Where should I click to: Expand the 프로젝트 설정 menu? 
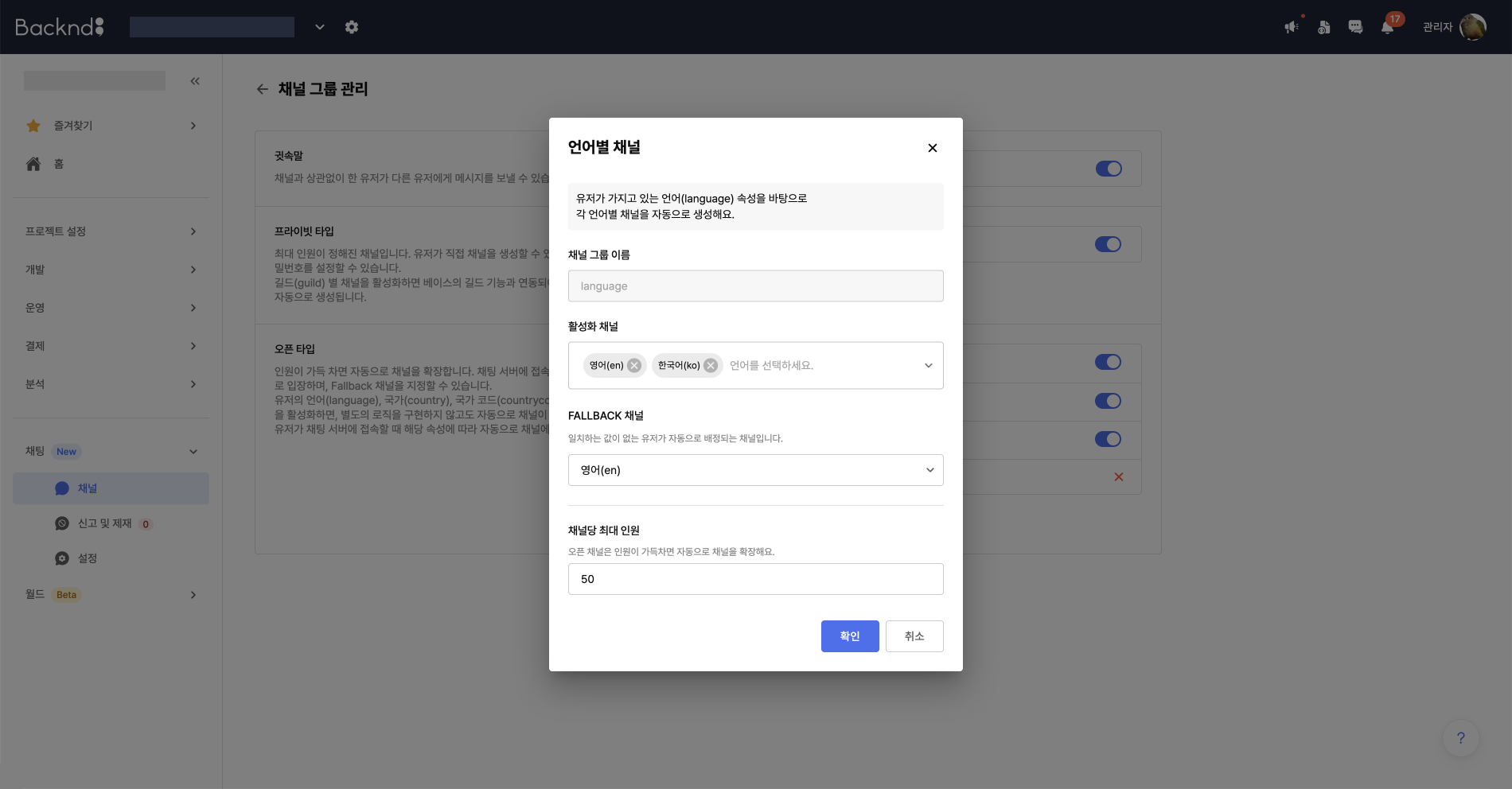(x=193, y=231)
